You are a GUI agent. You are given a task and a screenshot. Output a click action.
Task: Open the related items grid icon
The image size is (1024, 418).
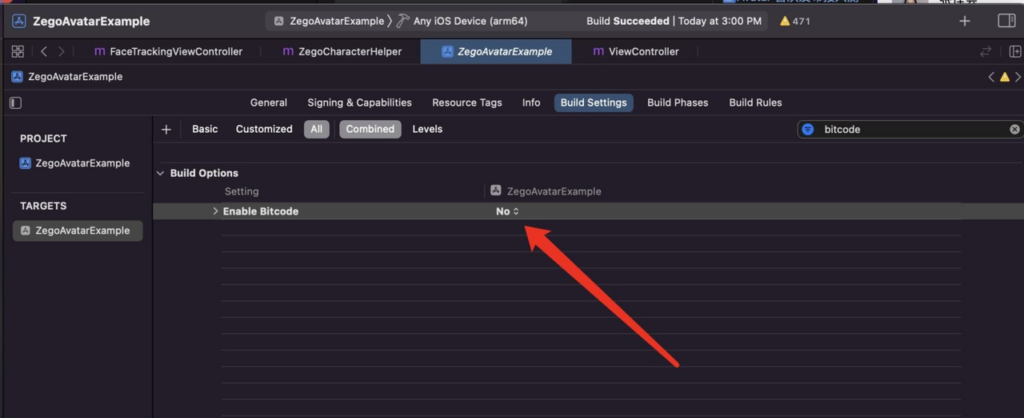(x=18, y=52)
